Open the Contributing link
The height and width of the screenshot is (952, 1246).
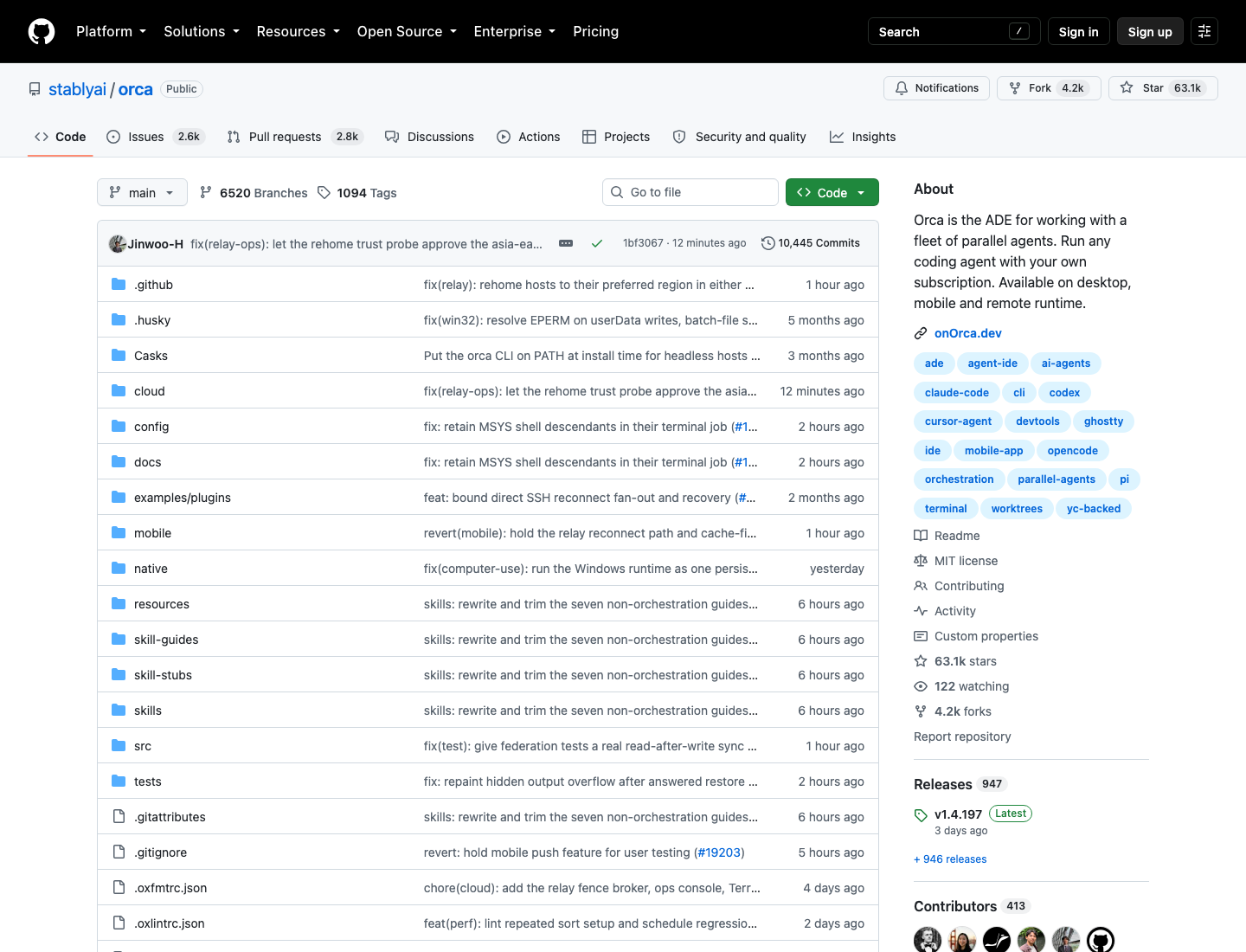(960, 586)
